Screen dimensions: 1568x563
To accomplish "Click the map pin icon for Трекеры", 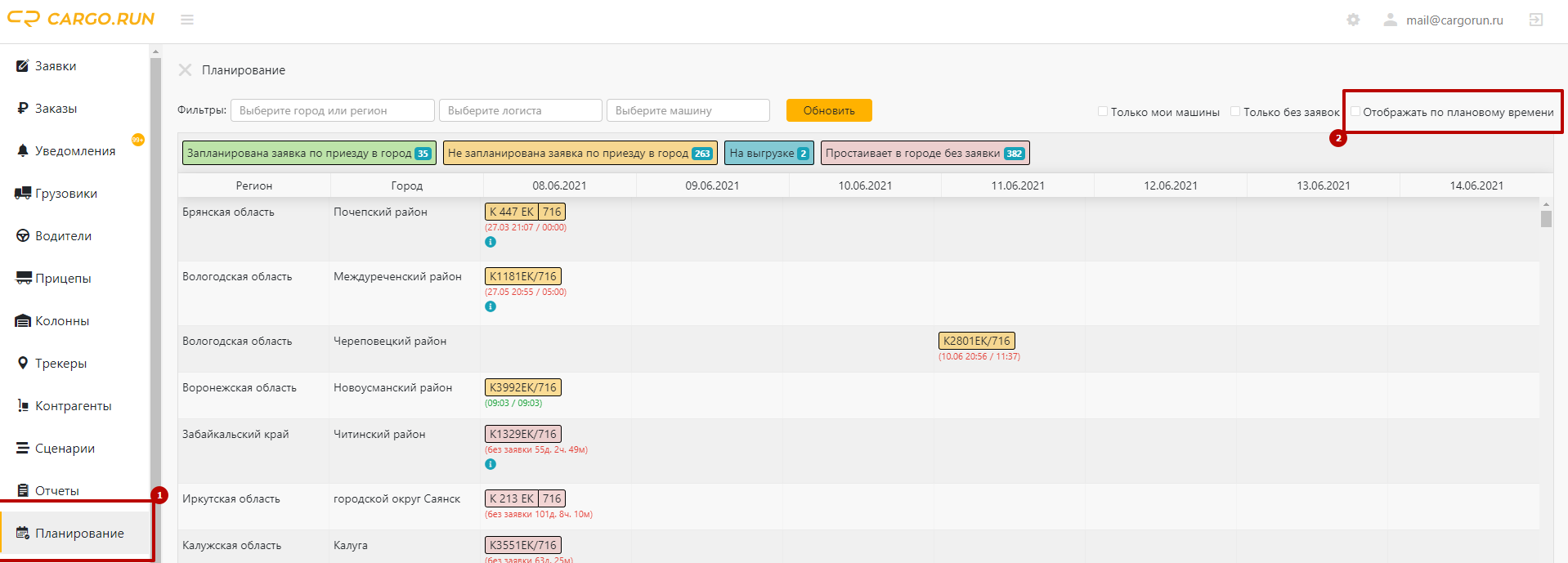I will [x=23, y=364].
